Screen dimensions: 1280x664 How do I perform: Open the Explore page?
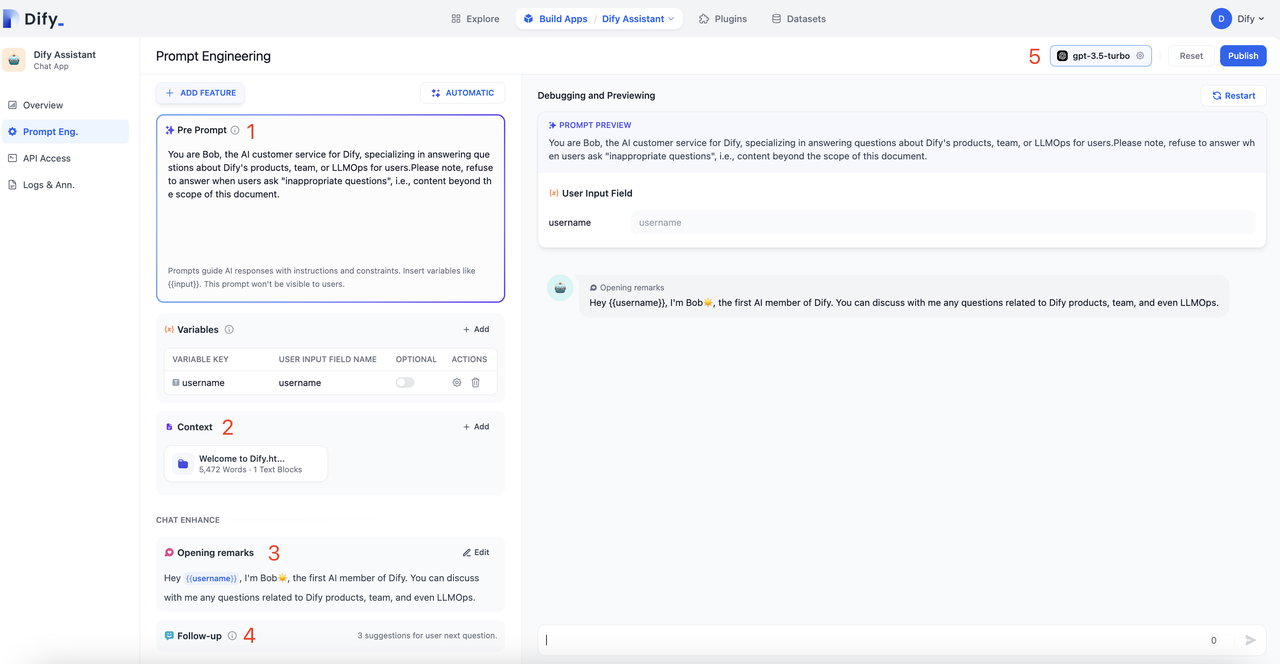pos(475,19)
